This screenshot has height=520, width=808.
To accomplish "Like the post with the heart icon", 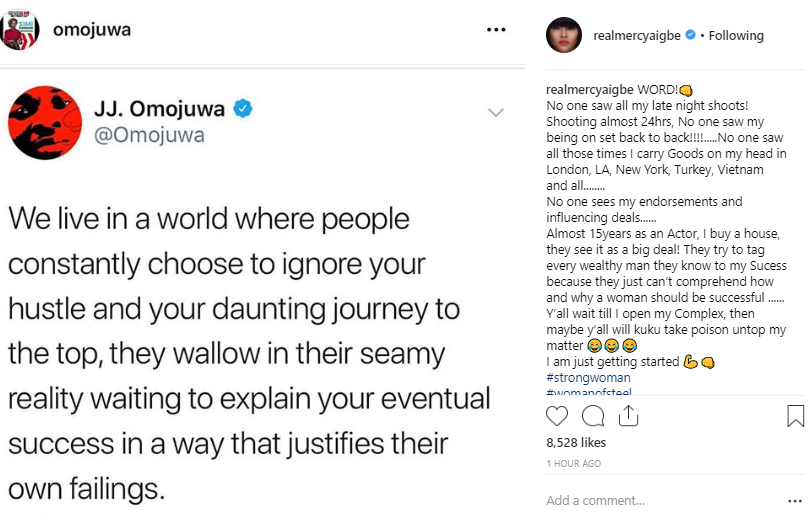I will [x=558, y=414].
